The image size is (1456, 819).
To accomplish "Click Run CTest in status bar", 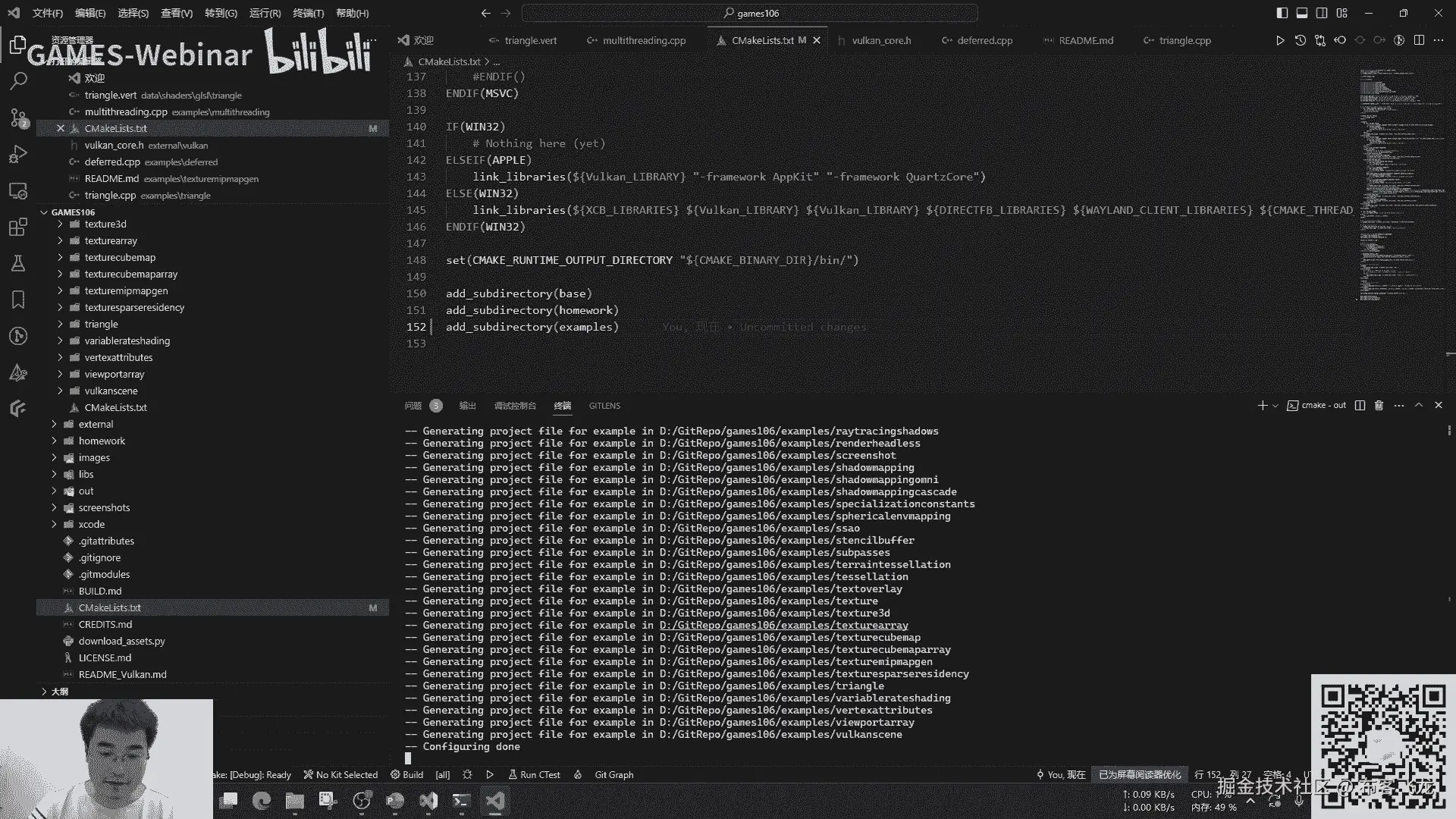I will pos(535,774).
